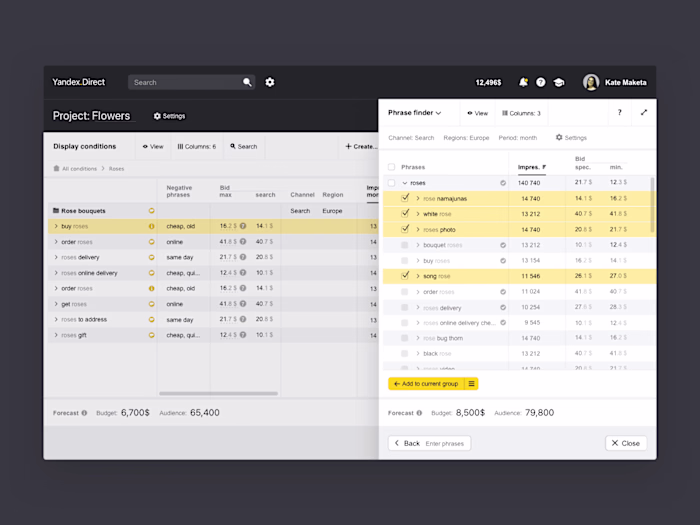The width and height of the screenshot is (700, 525).
Task: Click Add to current group button
Action: click(x=426, y=383)
